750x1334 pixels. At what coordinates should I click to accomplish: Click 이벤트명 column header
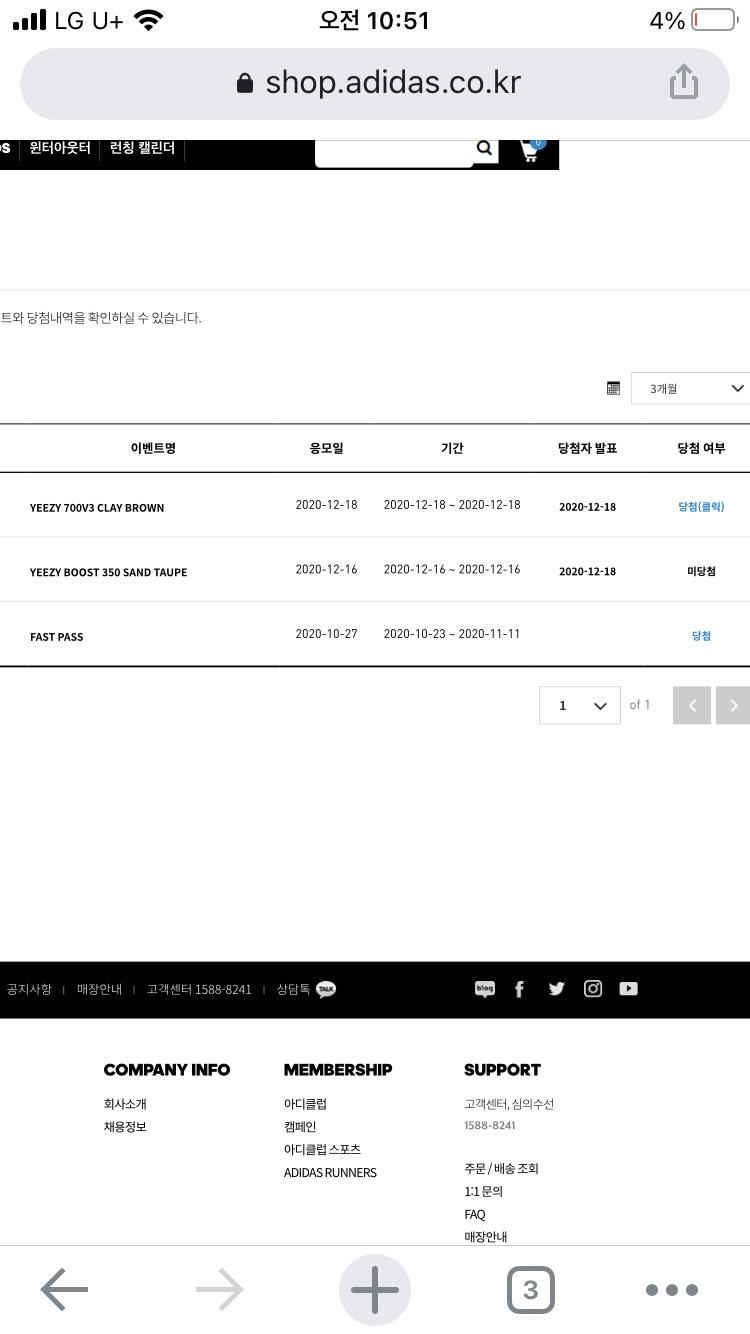(x=153, y=448)
